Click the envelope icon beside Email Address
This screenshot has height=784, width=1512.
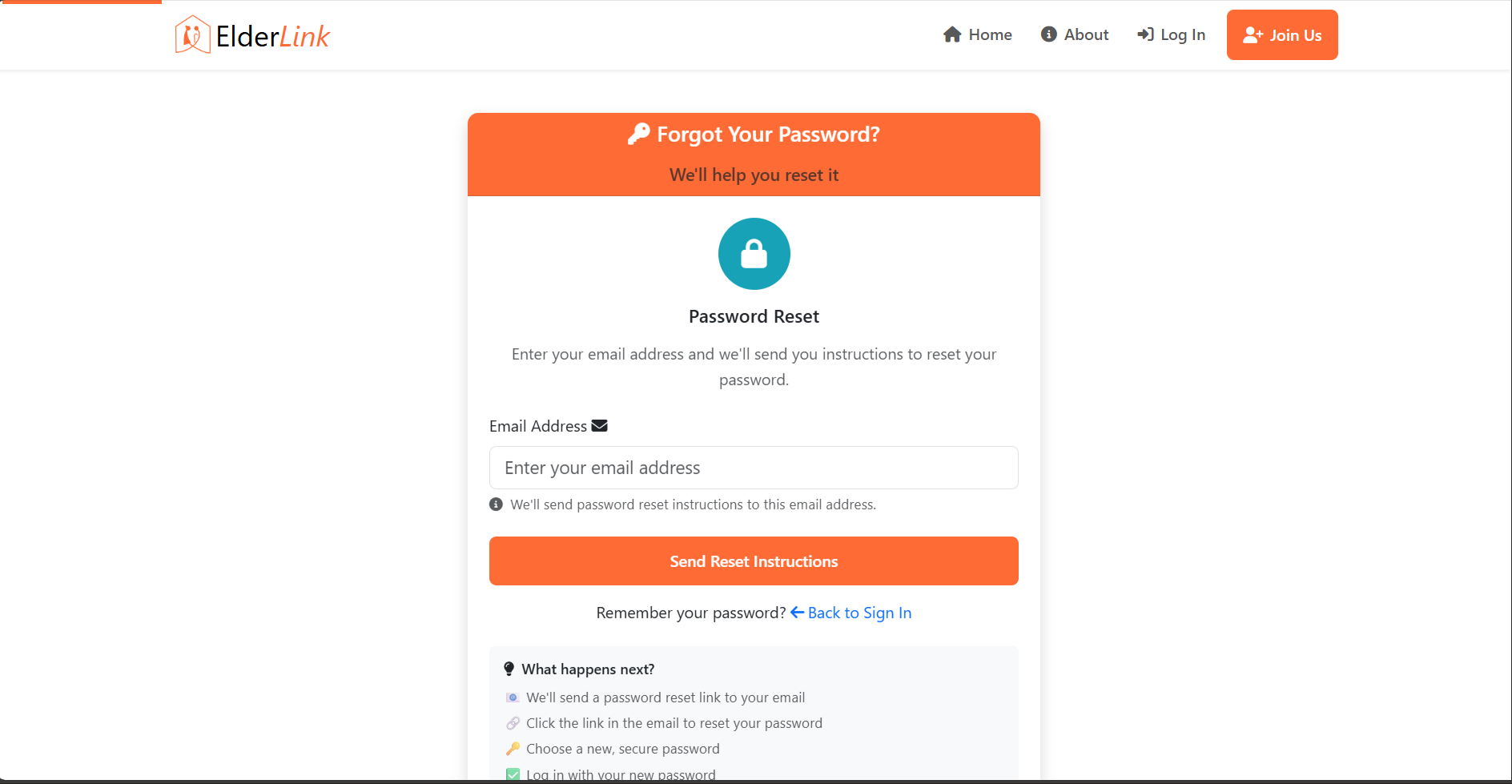tap(599, 425)
